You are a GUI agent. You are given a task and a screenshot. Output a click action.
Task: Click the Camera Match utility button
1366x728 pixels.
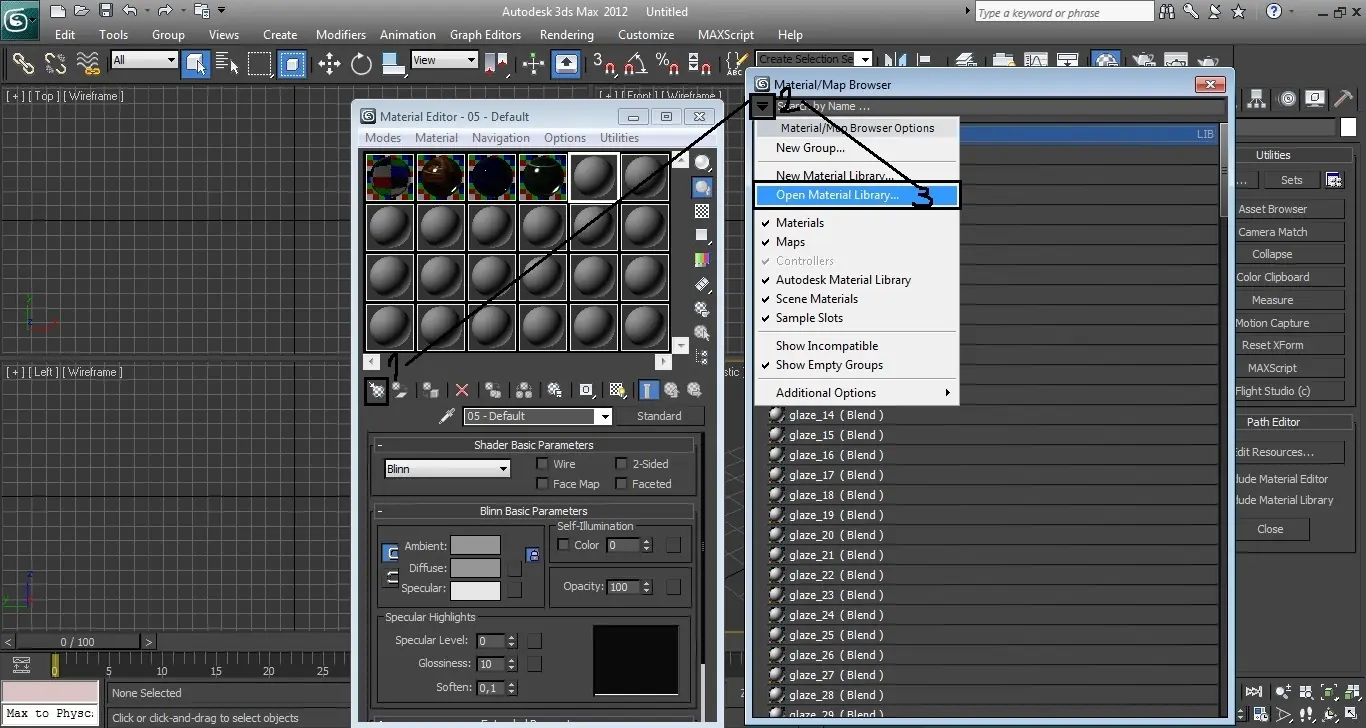point(1272,232)
